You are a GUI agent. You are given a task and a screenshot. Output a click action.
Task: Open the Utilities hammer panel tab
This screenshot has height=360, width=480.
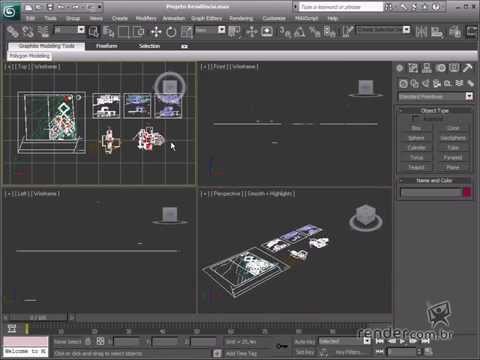[468, 68]
